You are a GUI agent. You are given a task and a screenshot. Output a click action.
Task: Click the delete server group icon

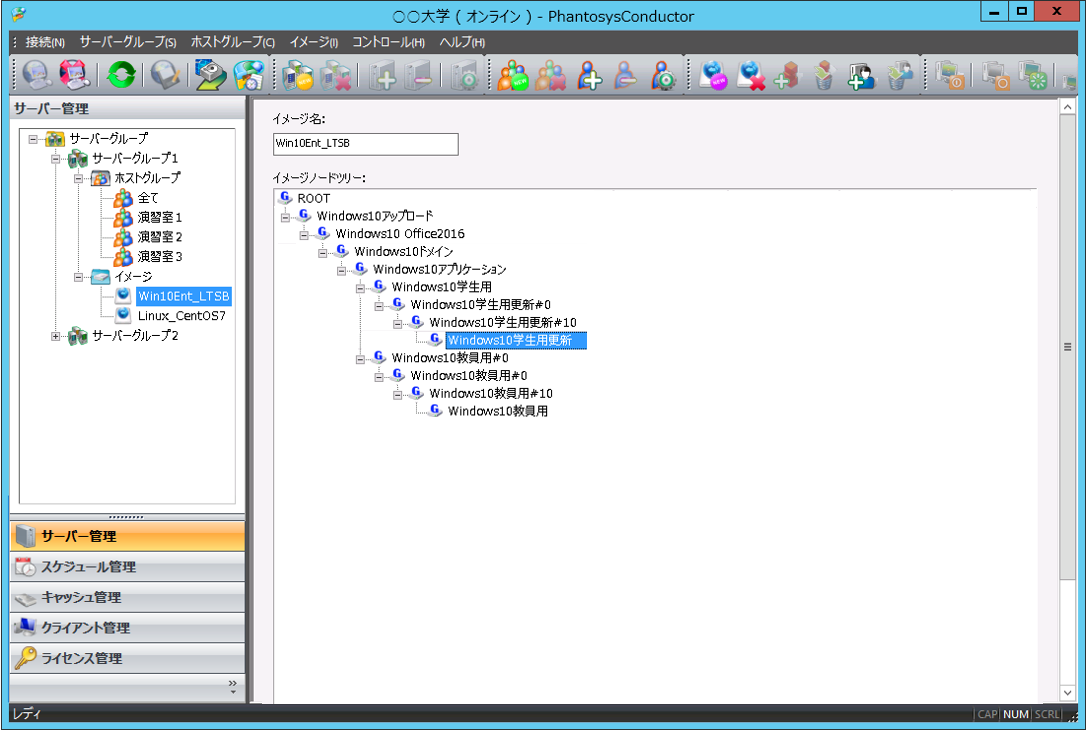(x=336, y=75)
